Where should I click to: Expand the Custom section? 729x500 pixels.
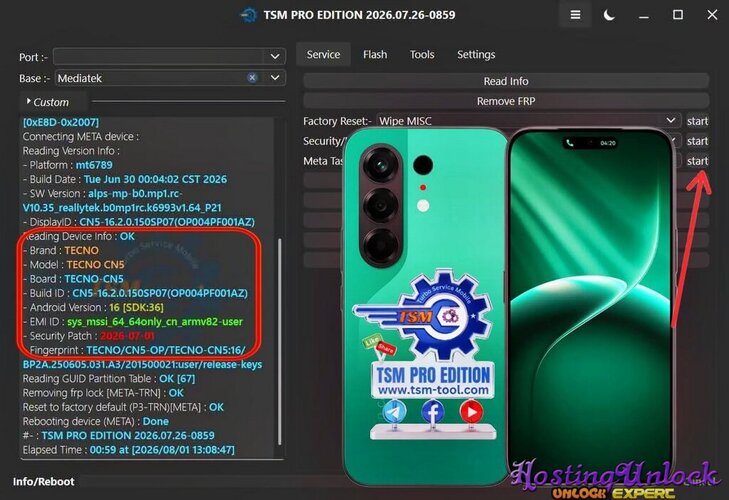click(x=47, y=102)
